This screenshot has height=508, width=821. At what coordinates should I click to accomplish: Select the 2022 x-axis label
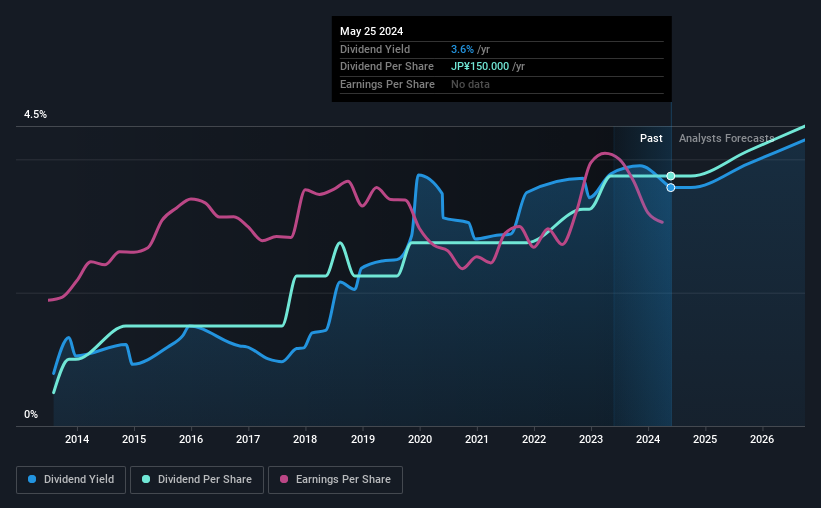534,439
